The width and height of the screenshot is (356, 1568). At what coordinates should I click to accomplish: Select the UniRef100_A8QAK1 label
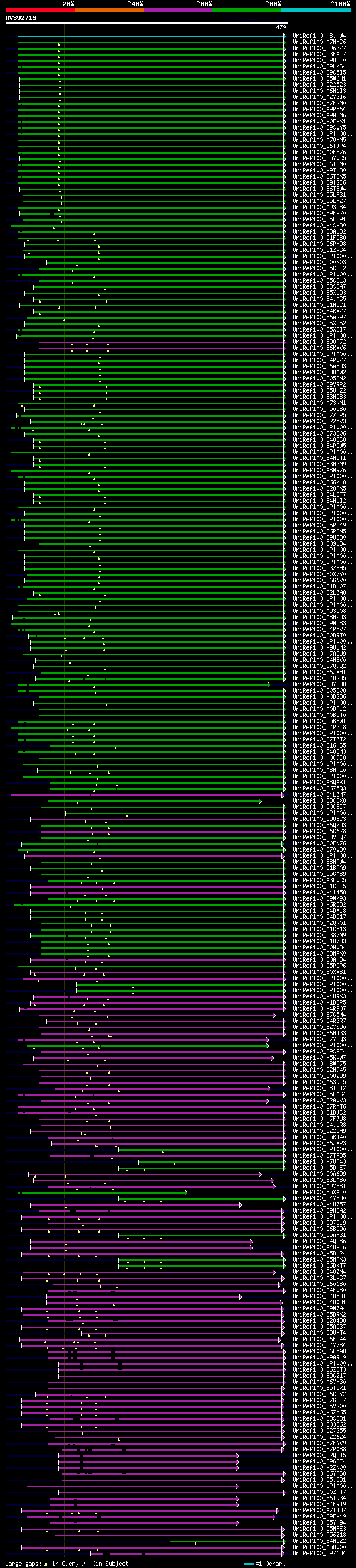tap(319, 782)
